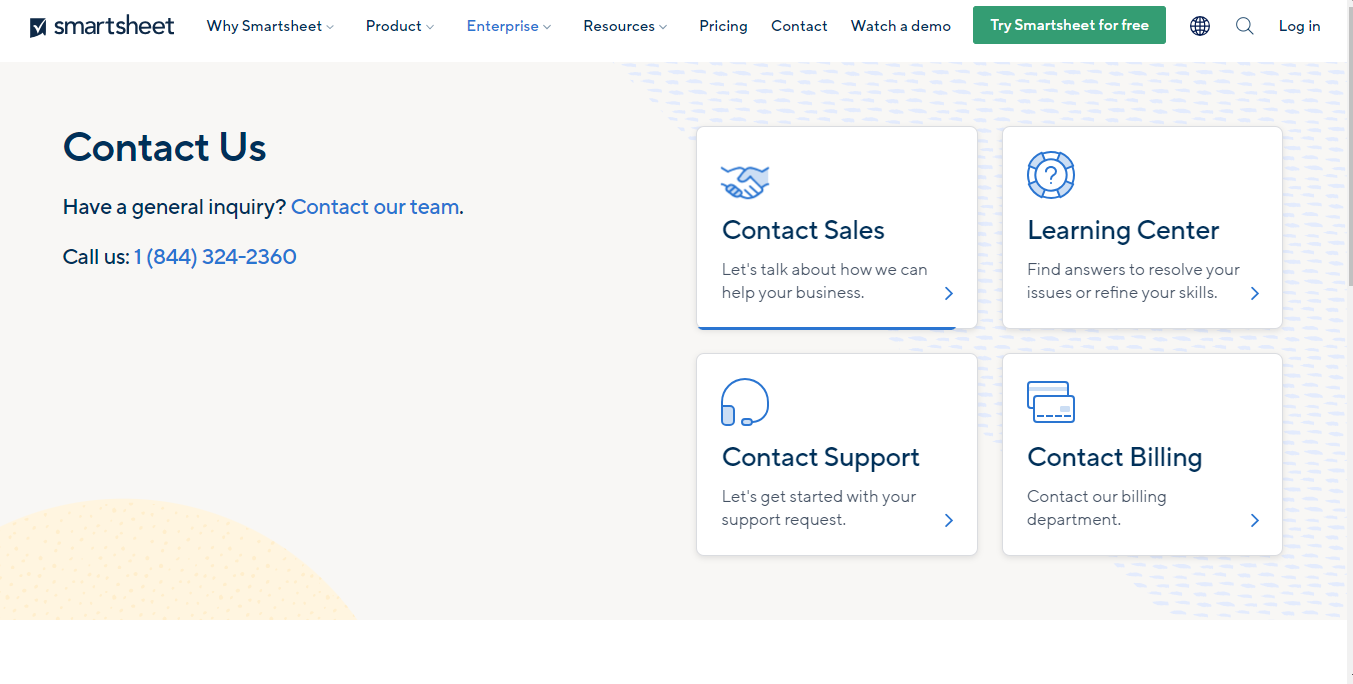1353x684 pixels.
Task: Open the language globe selector
Action: tap(1200, 26)
